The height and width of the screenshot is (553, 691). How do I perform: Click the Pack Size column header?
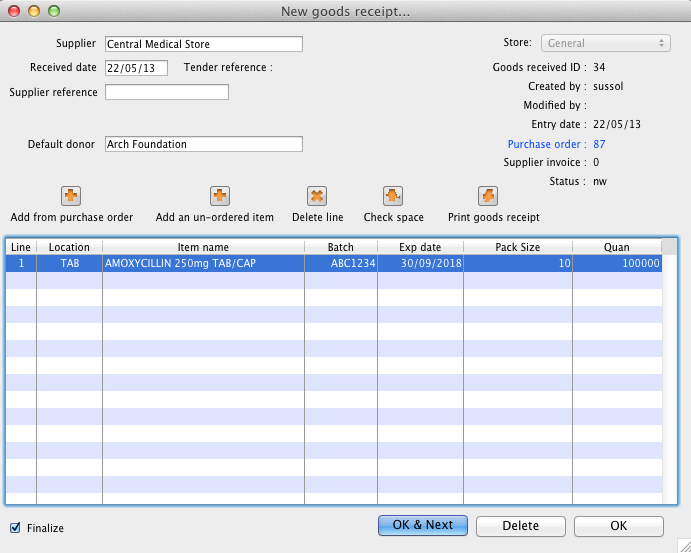tap(517, 247)
